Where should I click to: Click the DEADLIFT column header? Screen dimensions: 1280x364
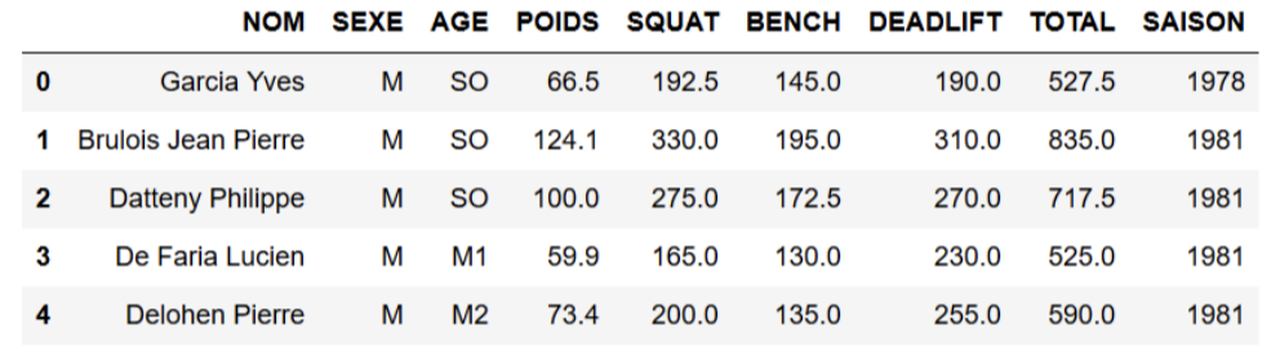(x=934, y=22)
